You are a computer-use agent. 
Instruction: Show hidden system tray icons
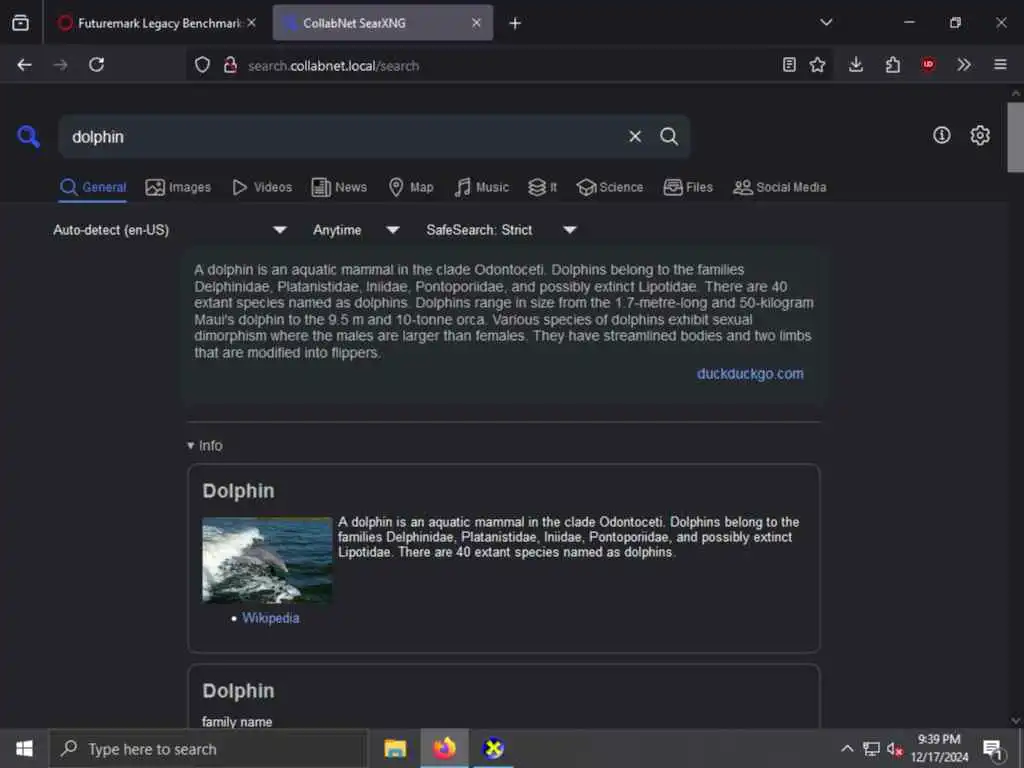(846, 749)
